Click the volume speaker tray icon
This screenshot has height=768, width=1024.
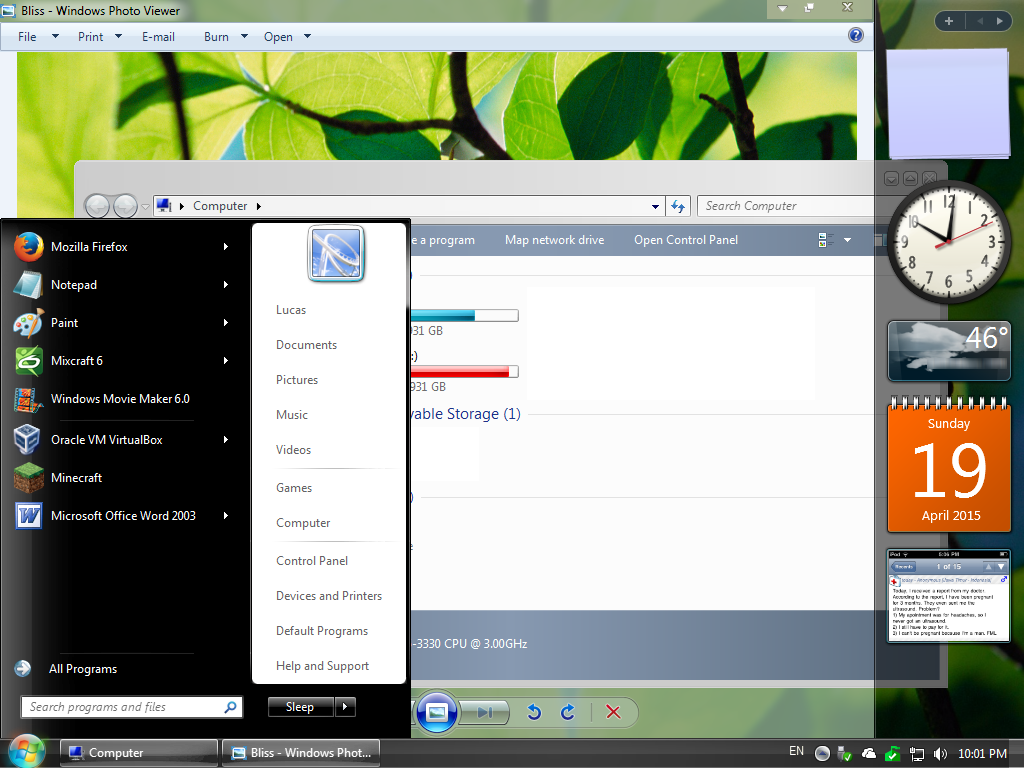[x=940, y=754]
